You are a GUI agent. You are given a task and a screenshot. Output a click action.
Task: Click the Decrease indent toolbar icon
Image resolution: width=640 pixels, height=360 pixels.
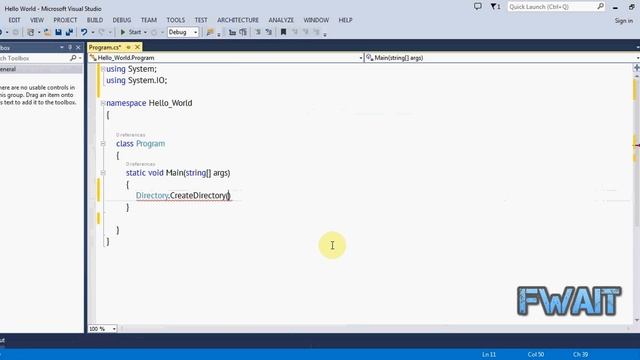232,32
